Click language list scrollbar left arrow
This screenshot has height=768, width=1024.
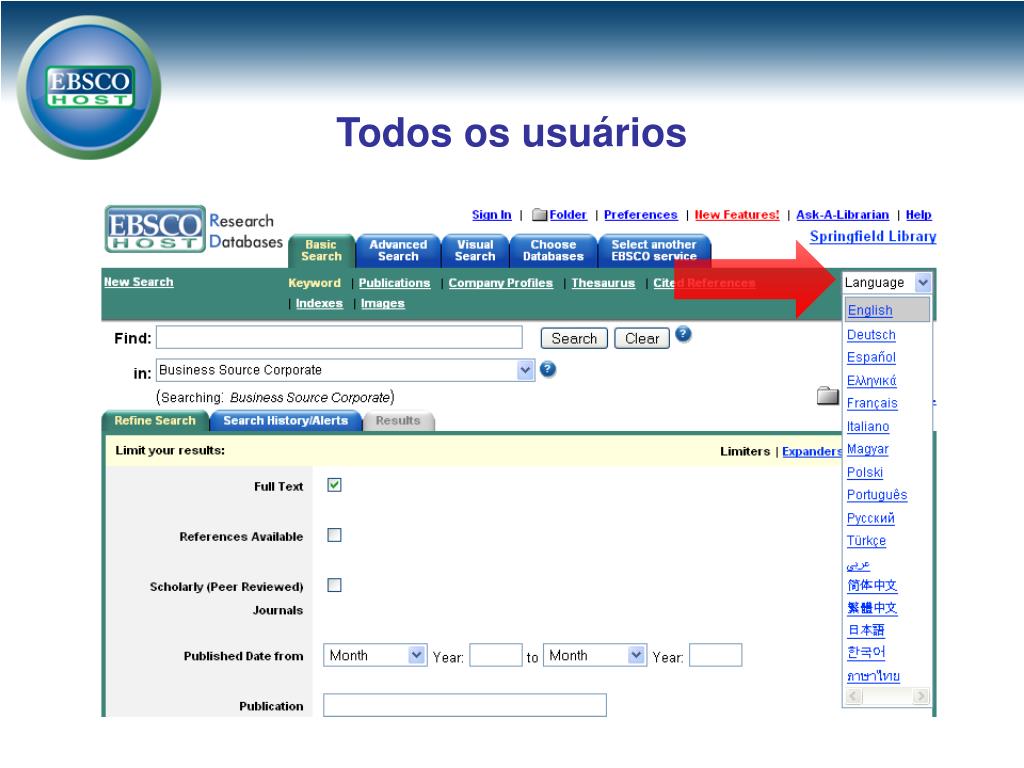(x=854, y=696)
